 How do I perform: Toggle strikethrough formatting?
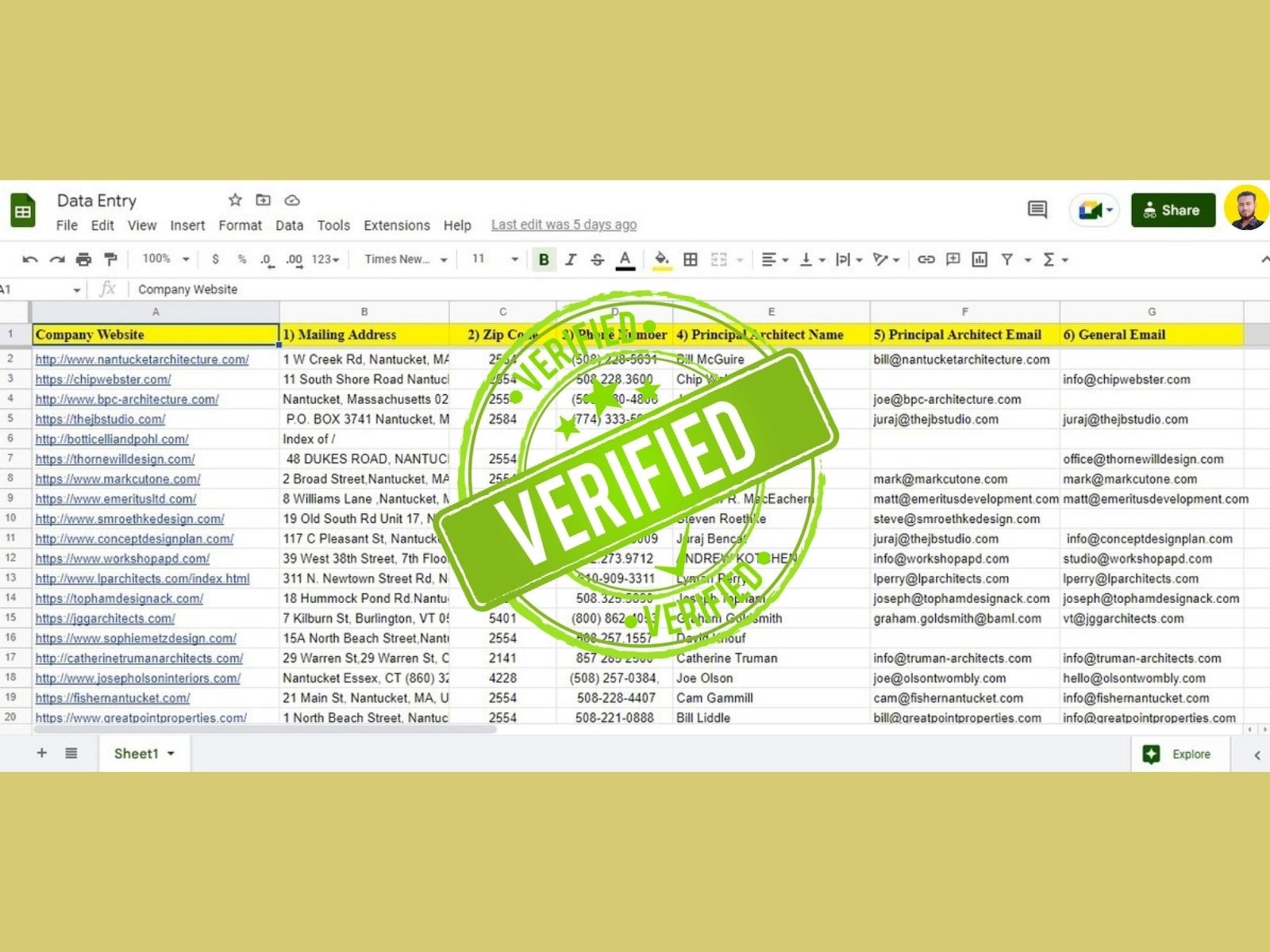click(598, 259)
